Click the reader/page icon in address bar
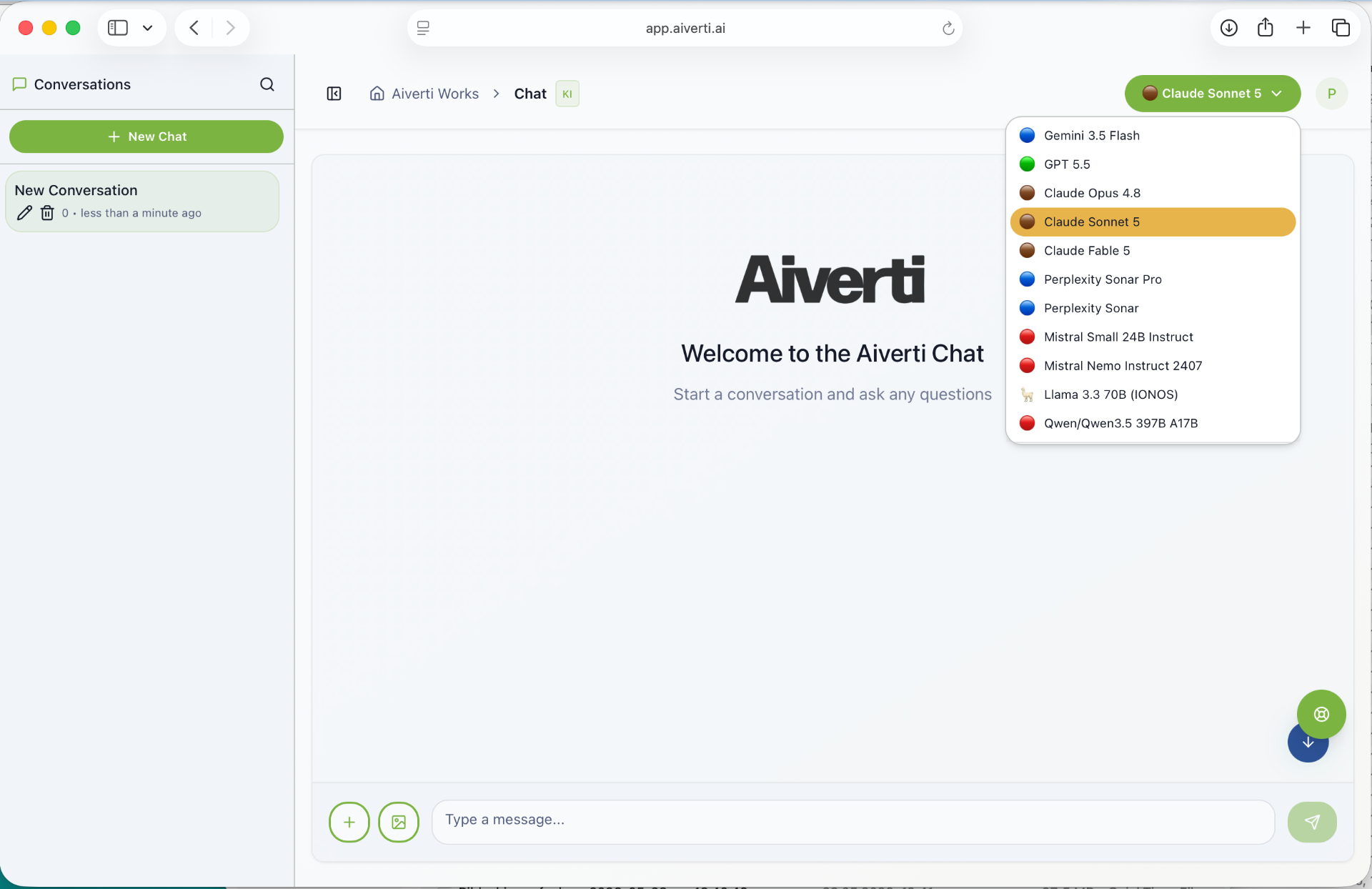The width and height of the screenshot is (1372, 889). (423, 28)
